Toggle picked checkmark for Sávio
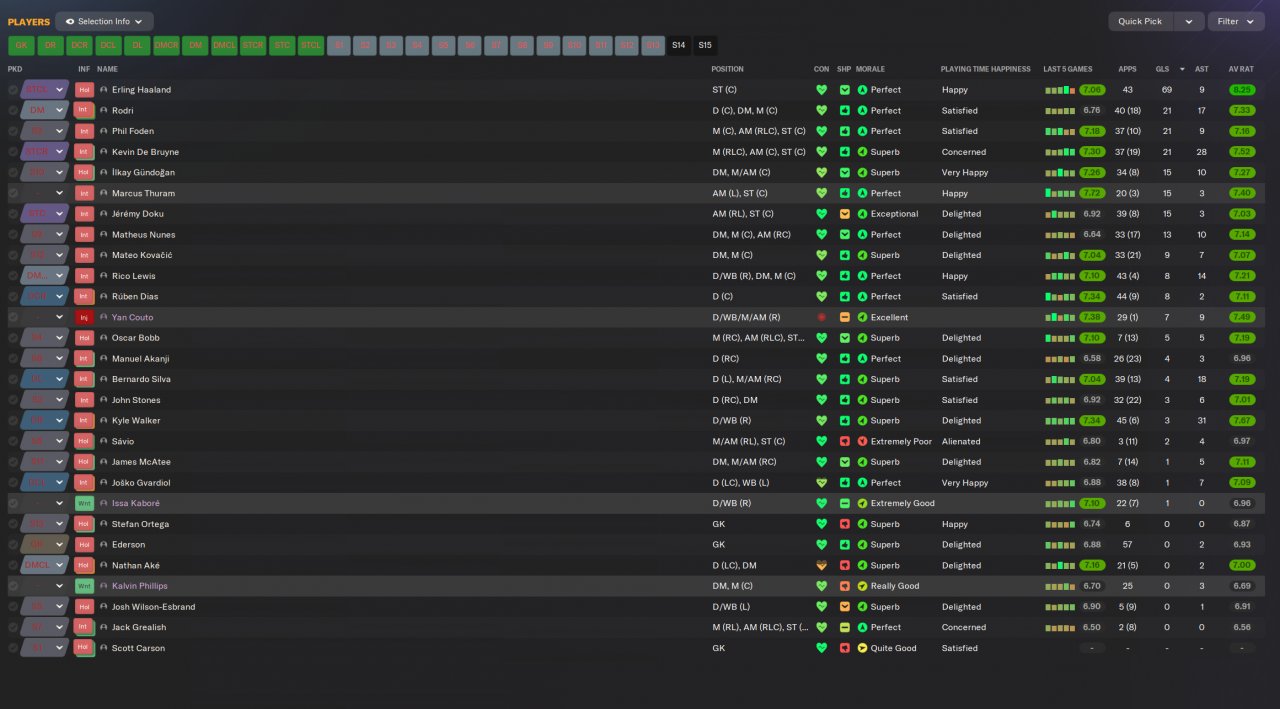 click(13, 441)
